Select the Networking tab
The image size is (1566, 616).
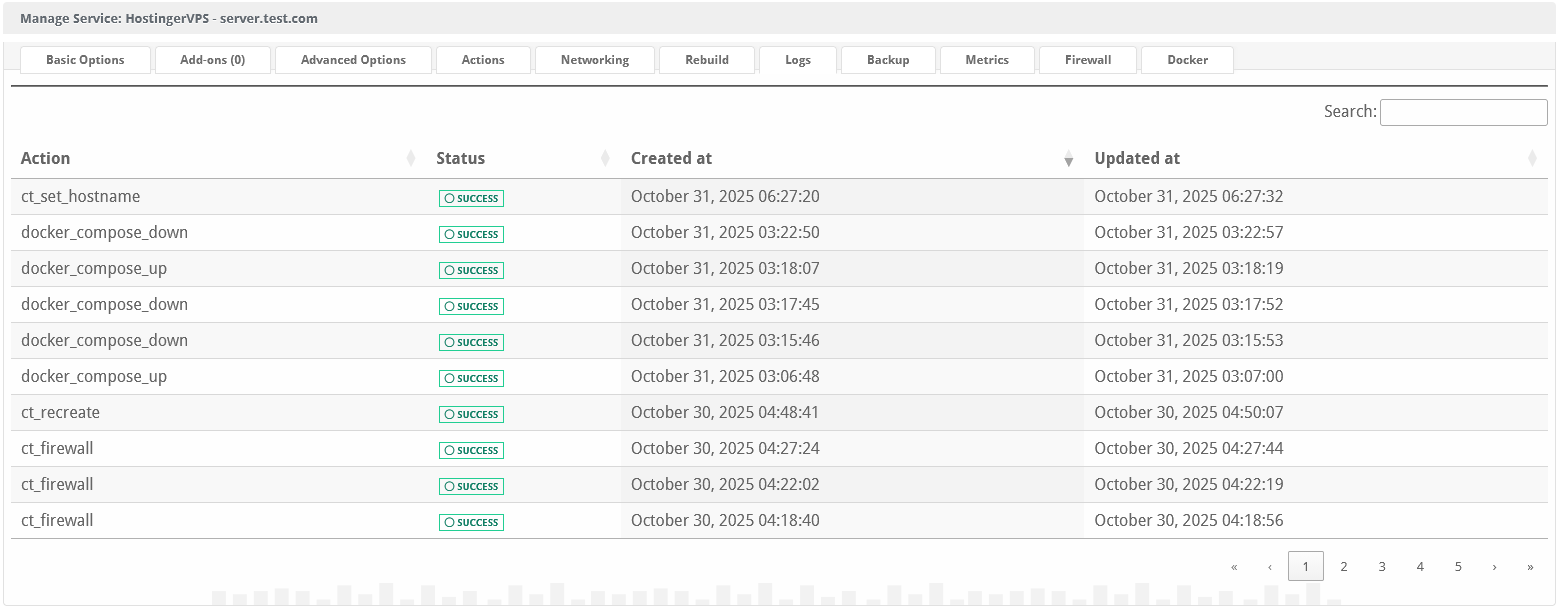tap(595, 59)
